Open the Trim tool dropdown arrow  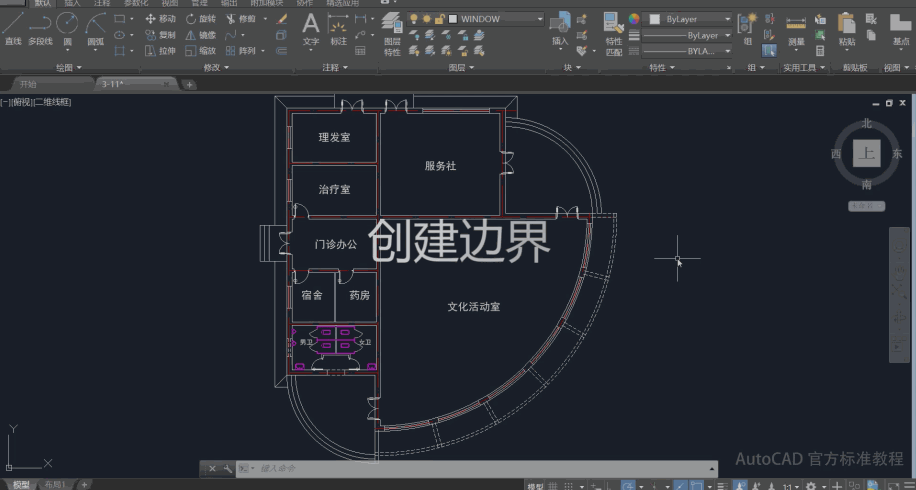tap(265, 19)
